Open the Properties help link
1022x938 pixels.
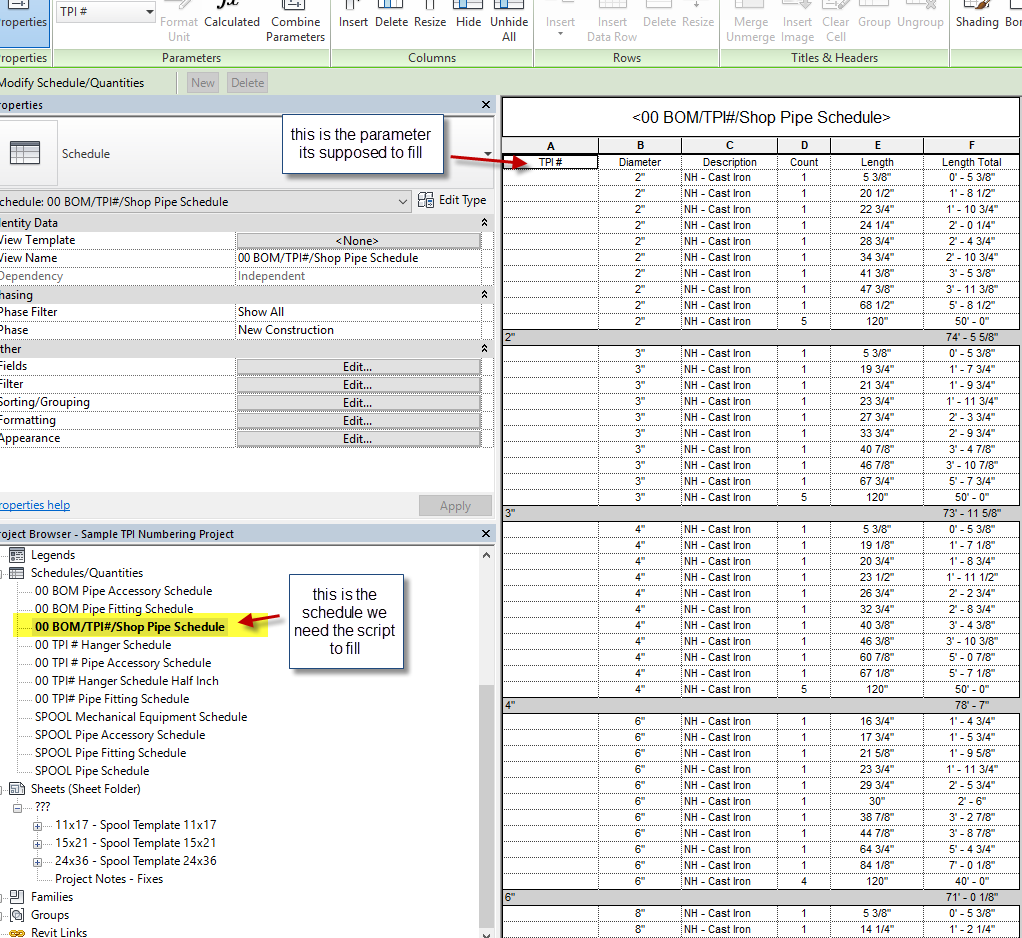tap(34, 506)
